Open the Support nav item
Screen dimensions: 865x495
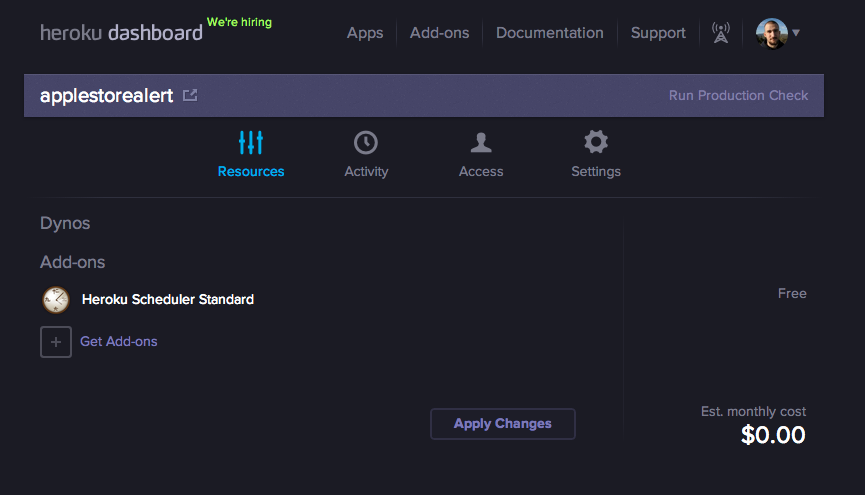[x=658, y=33]
